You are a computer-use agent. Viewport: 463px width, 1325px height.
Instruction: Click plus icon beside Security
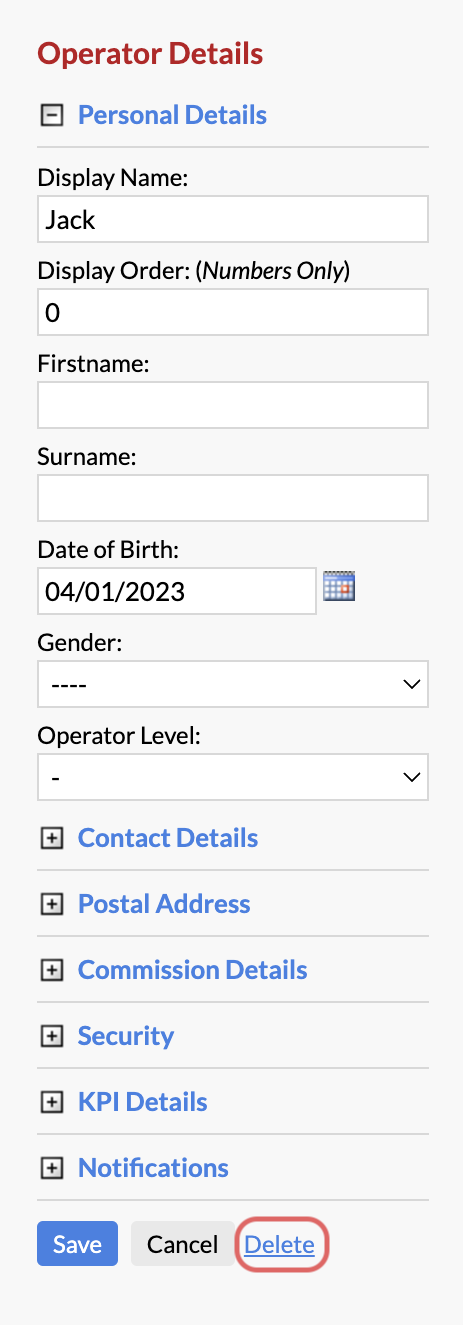pyautogui.click(x=51, y=1036)
